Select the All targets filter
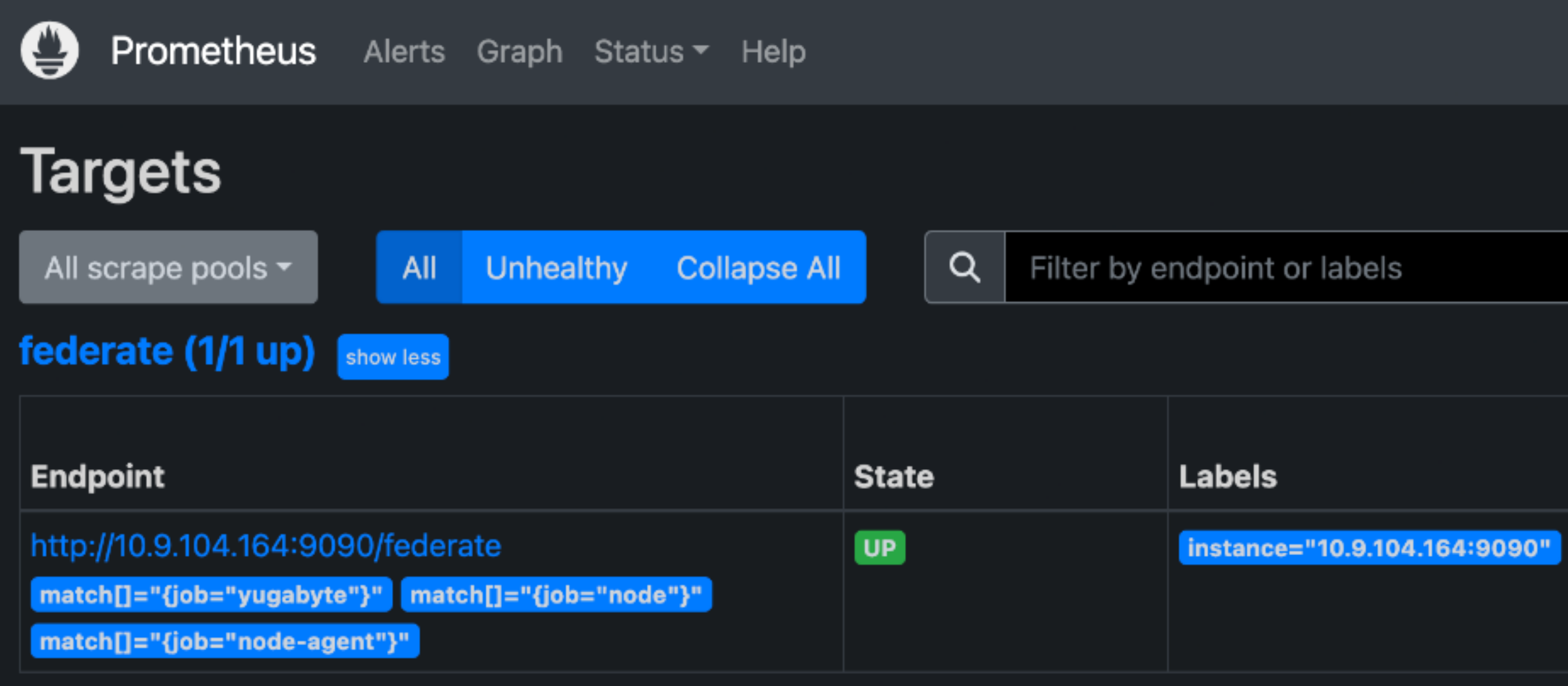The image size is (1568, 686). (x=420, y=268)
